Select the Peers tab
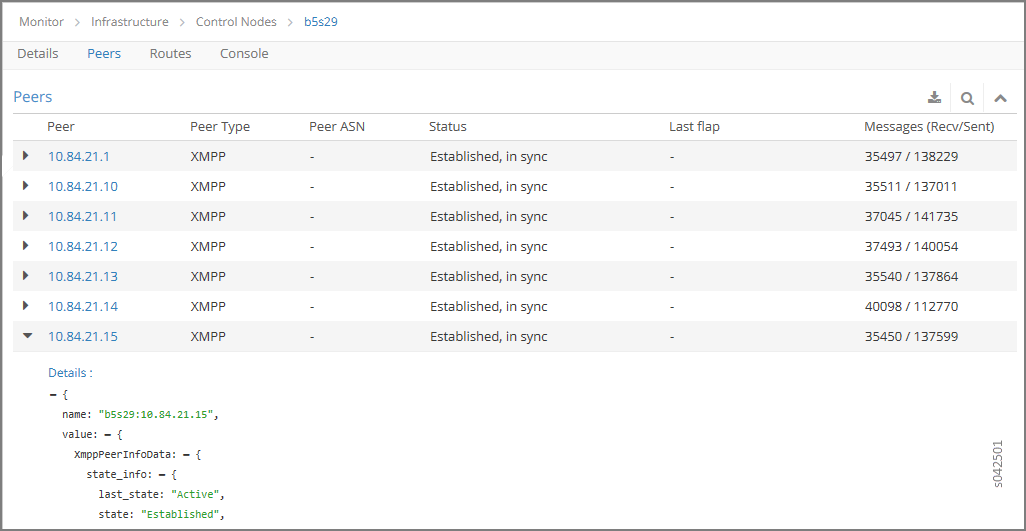The image size is (1026, 531). point(104,54)
